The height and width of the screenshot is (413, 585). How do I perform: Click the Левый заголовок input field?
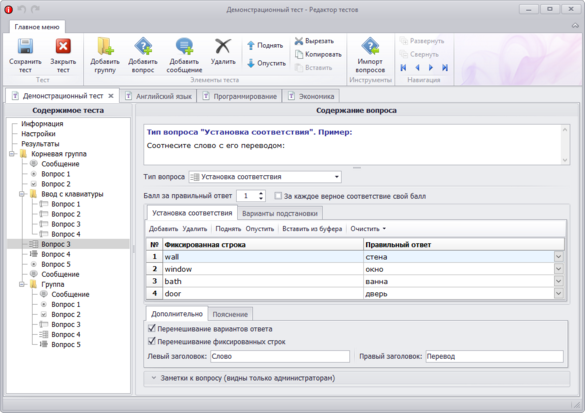click(280, 356)
